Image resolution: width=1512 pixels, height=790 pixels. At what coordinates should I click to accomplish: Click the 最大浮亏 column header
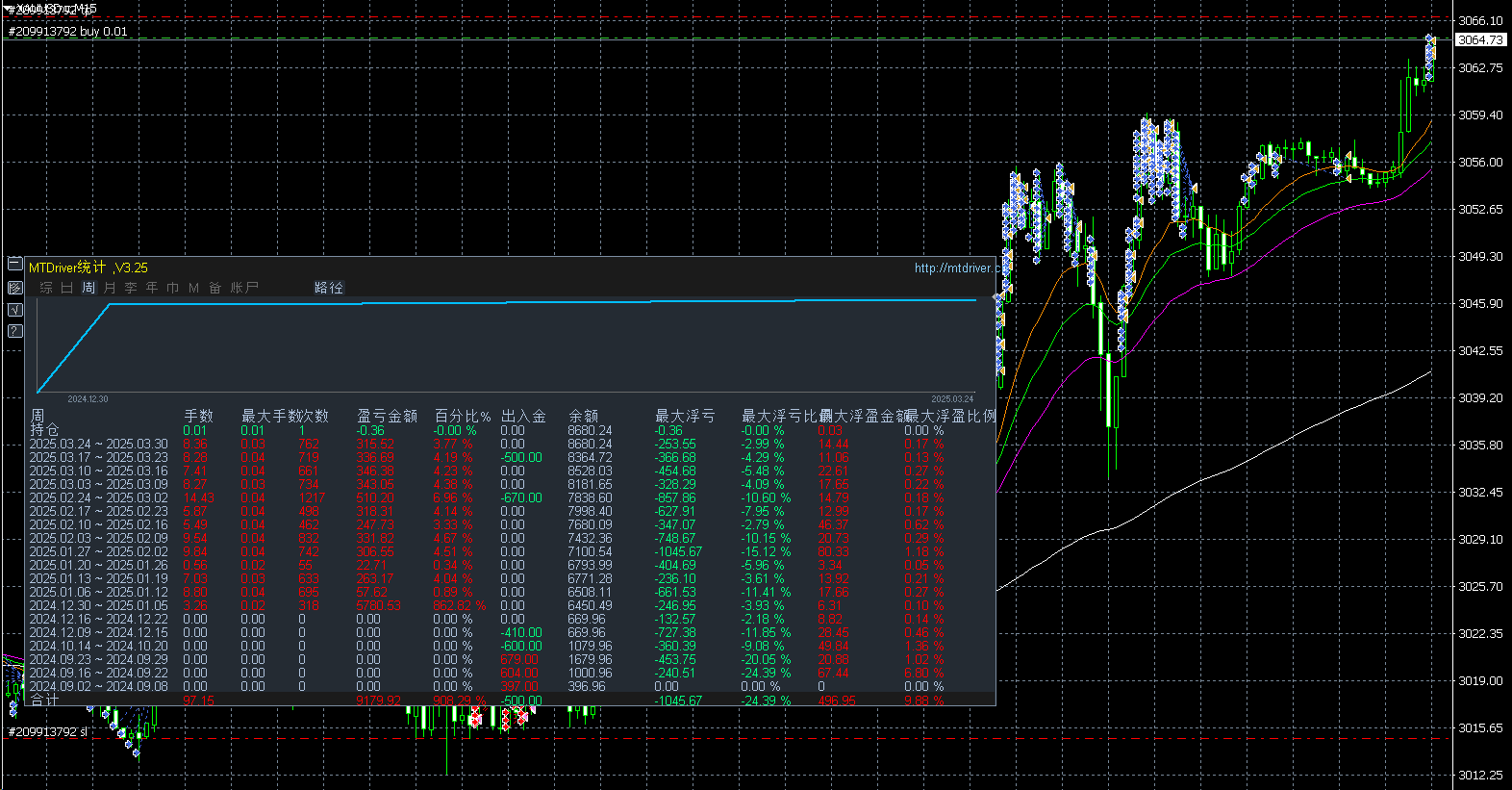(x=685, y=416)
